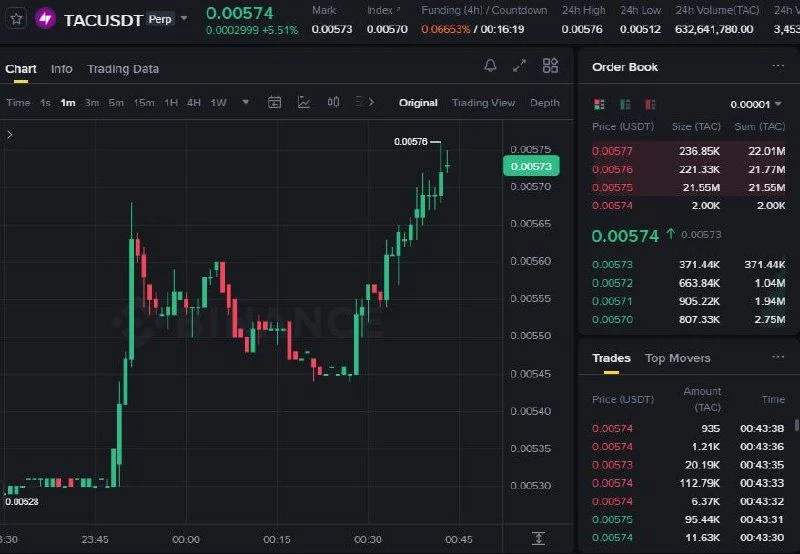This screenshot has height=554, width=800.
Task: Open Order Book more options menu
Action: pos(778,66)
